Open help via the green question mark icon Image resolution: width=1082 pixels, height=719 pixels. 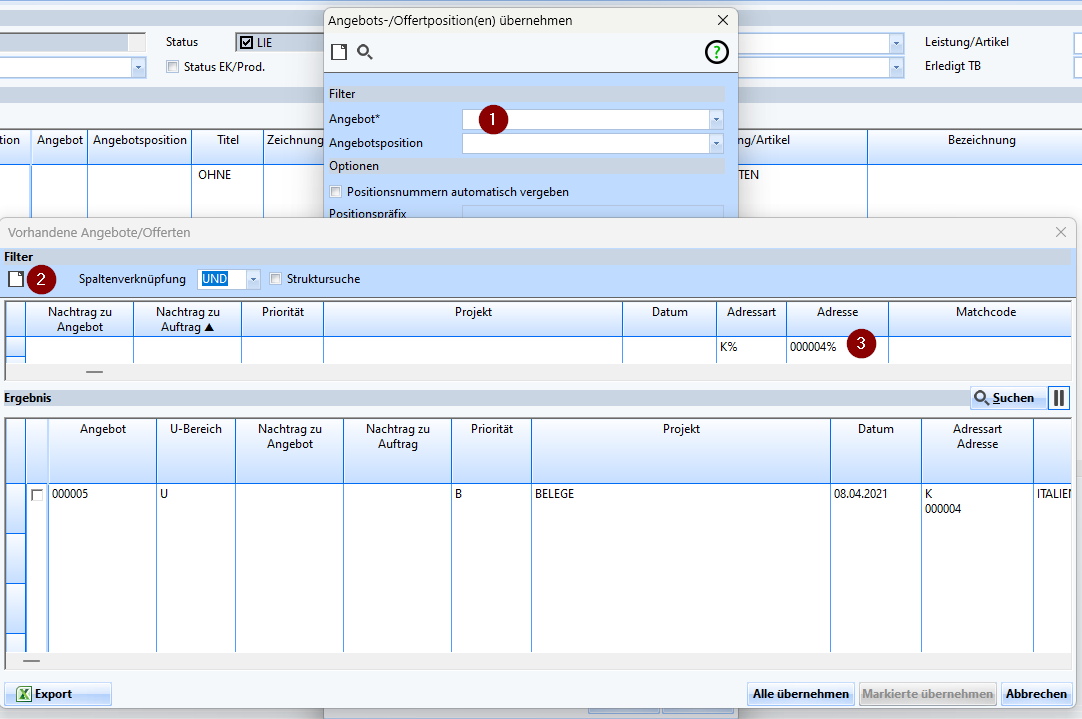(x=717, y=53)
